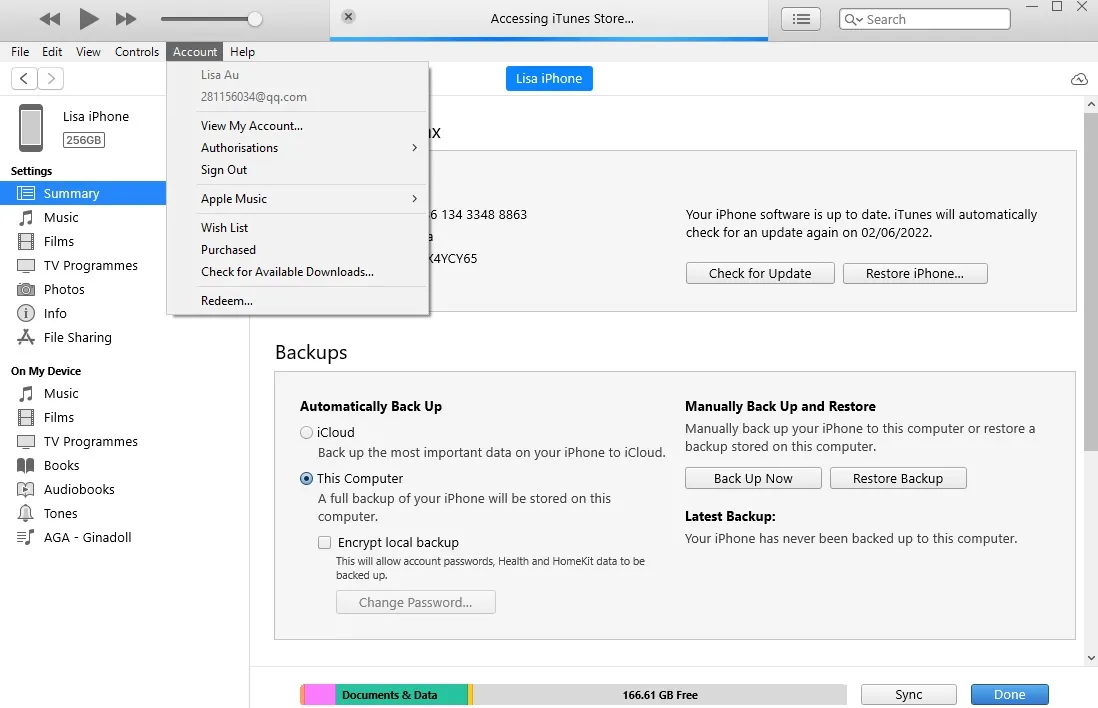Click the Sync button
The height and width of the screenshot is (708, 1098).
pyautogui.click(x=909, y=695)
